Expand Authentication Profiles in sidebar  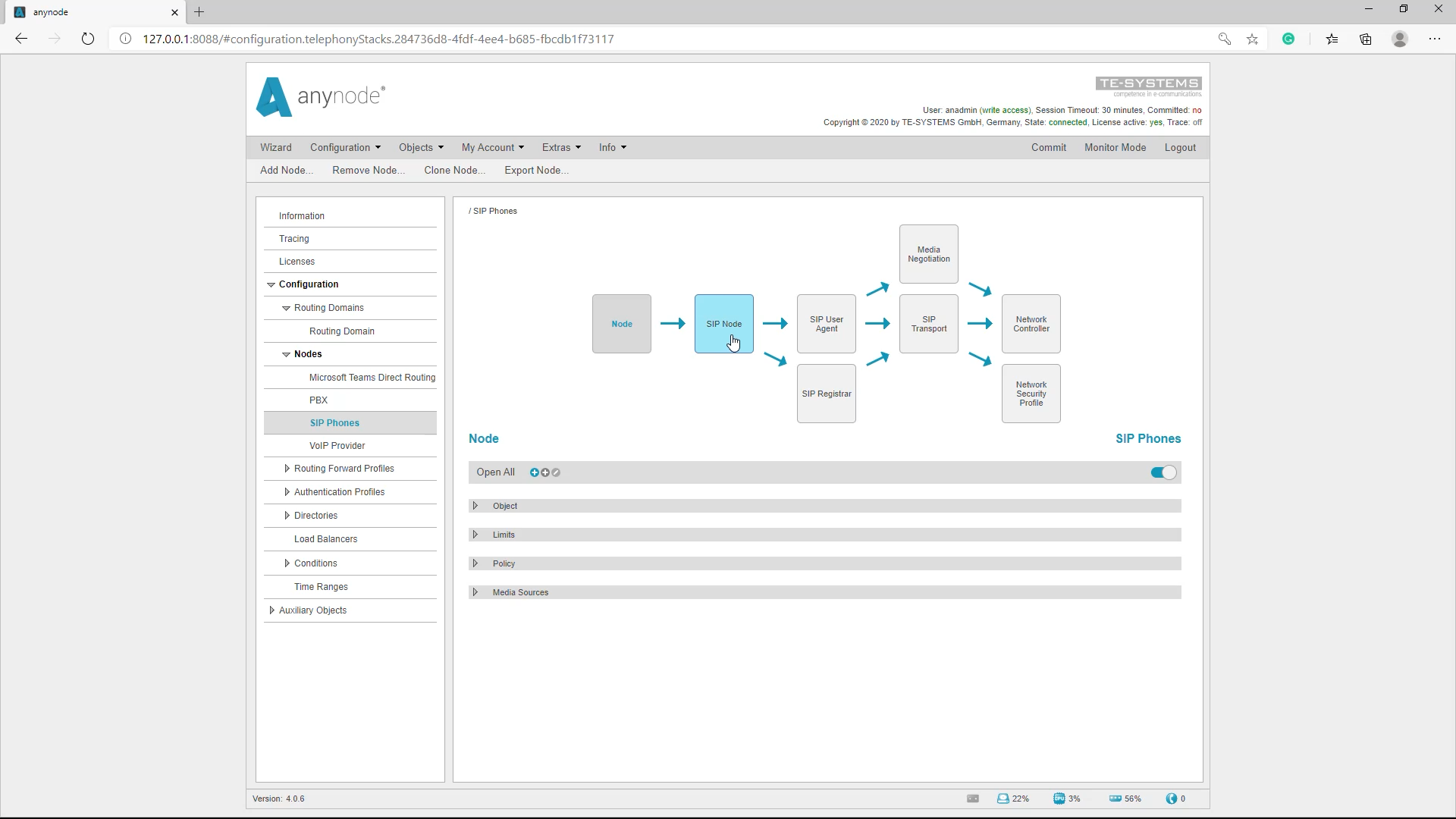287,492
